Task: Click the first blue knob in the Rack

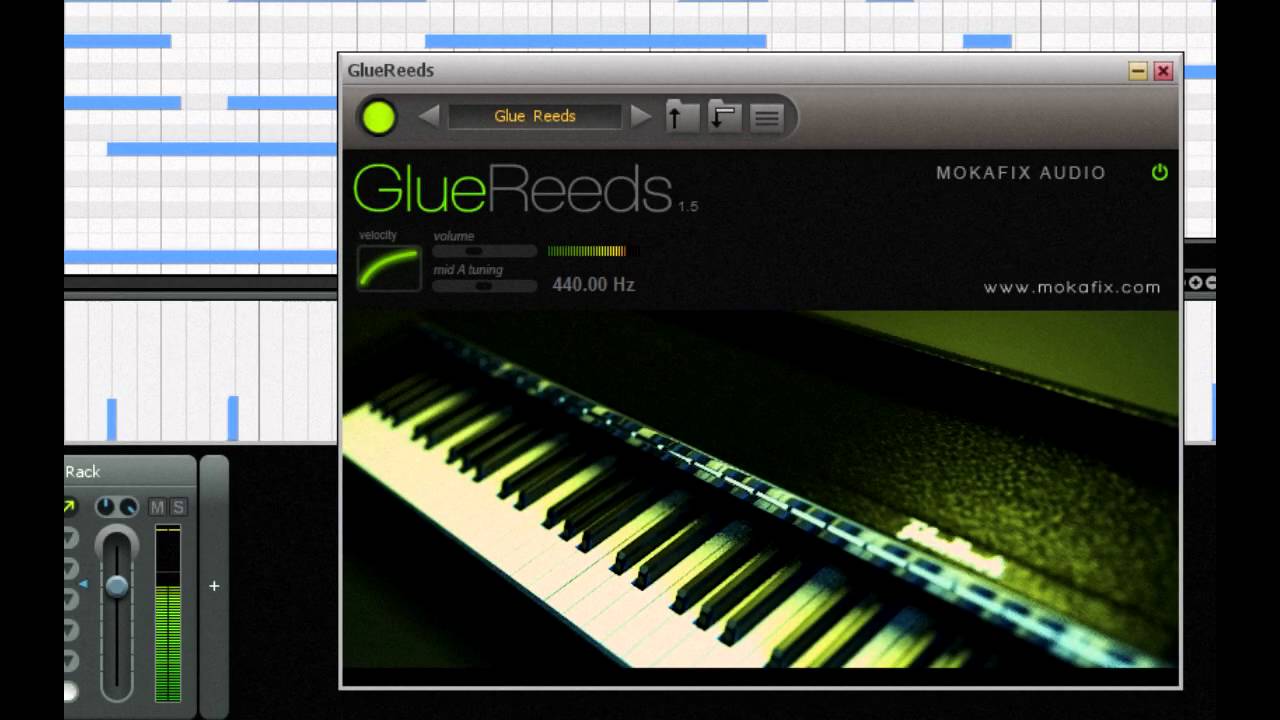Action: pyautogui.click(x=106, y=507)
